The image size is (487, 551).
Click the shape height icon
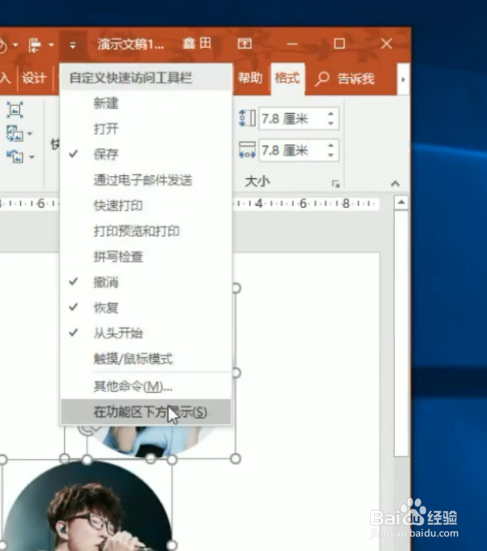coord(247,118)
